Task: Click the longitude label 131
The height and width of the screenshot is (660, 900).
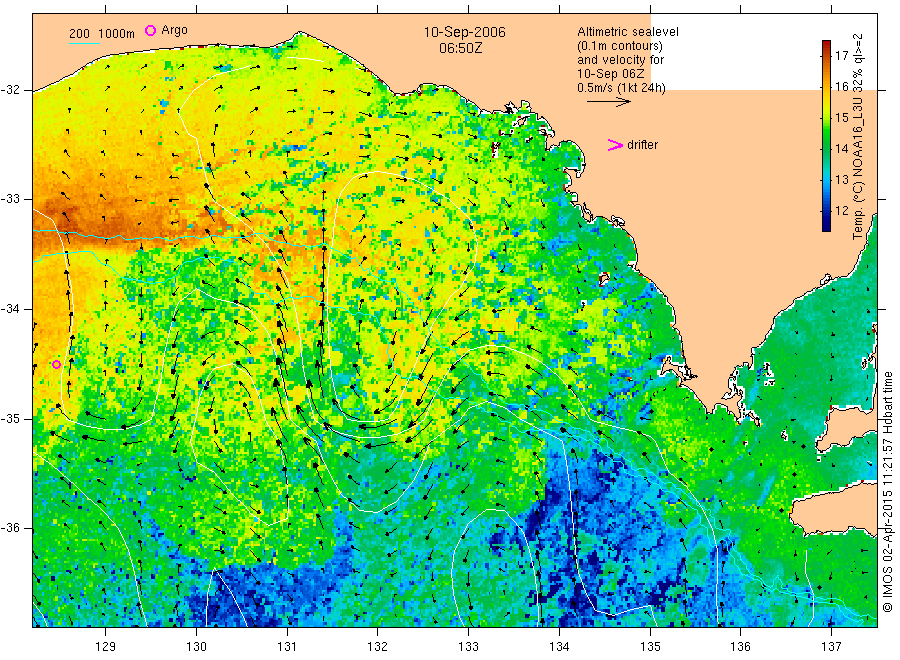Action: coord(287,647)
